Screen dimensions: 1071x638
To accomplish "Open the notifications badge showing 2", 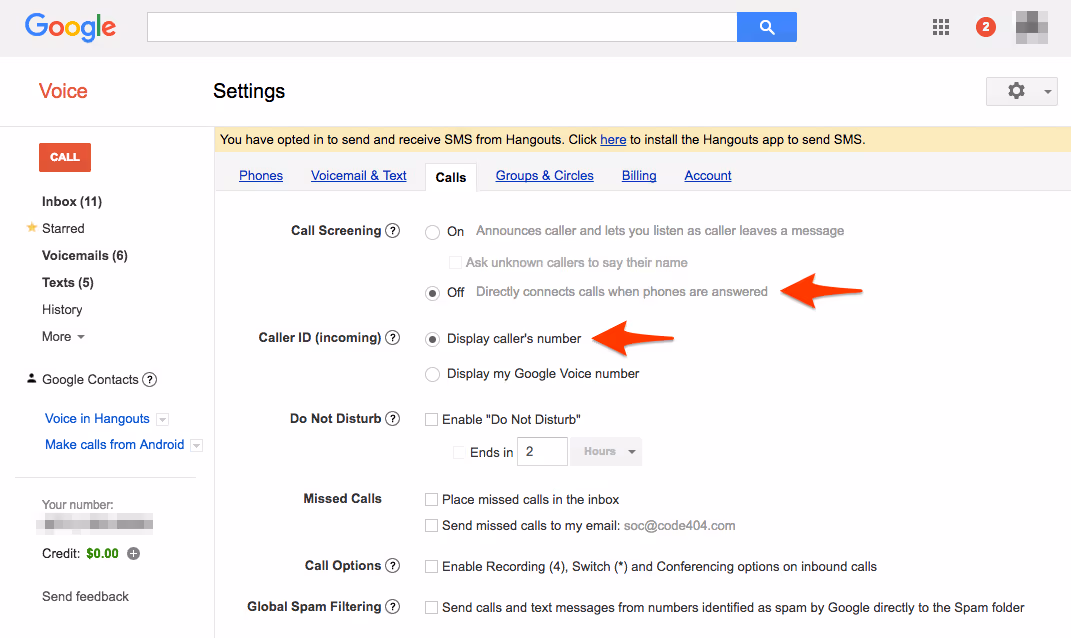I will click(985, 27).
